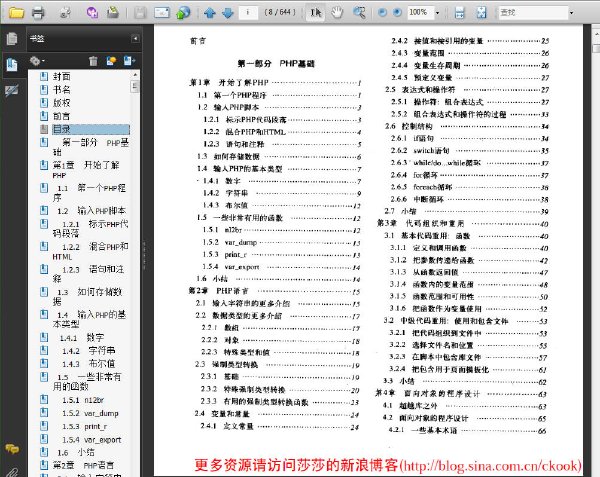This screenshot has height=477, width=600.
Task: Jump to bookmark 1.2.3 语句和注释
Action: [88, 274]
